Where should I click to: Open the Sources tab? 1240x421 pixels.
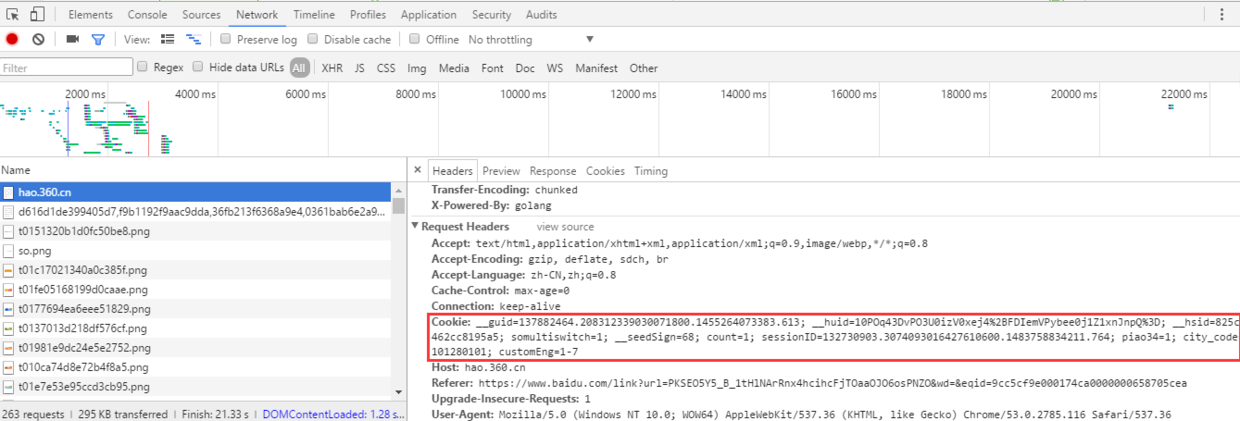[x=202, y=15]
